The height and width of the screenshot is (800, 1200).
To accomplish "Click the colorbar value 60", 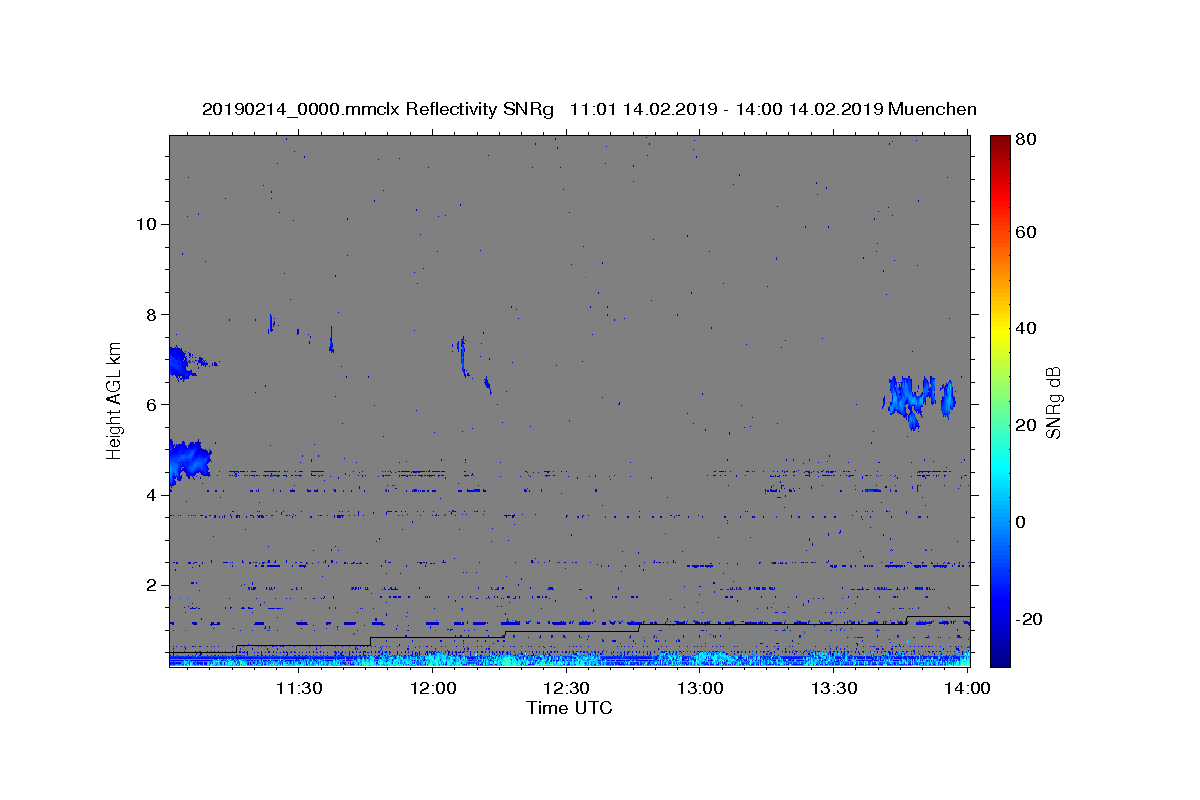I will (x=1026, y=232).
